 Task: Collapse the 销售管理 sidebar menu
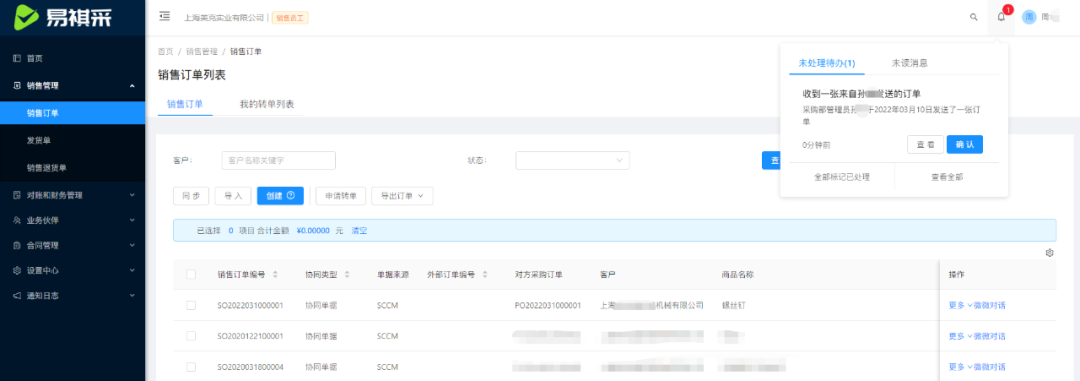[132, 86]
